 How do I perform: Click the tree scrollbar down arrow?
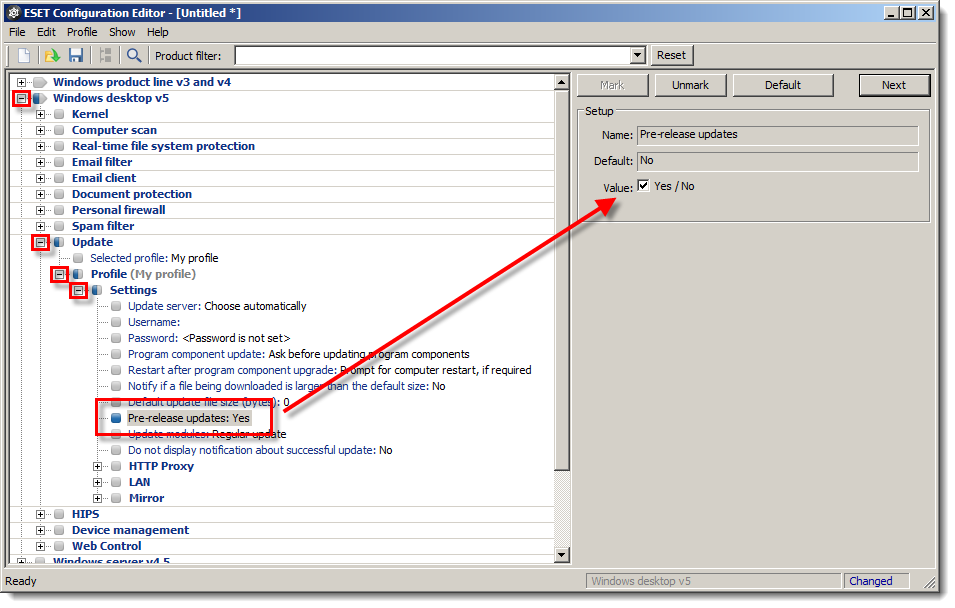click(562, 555)
